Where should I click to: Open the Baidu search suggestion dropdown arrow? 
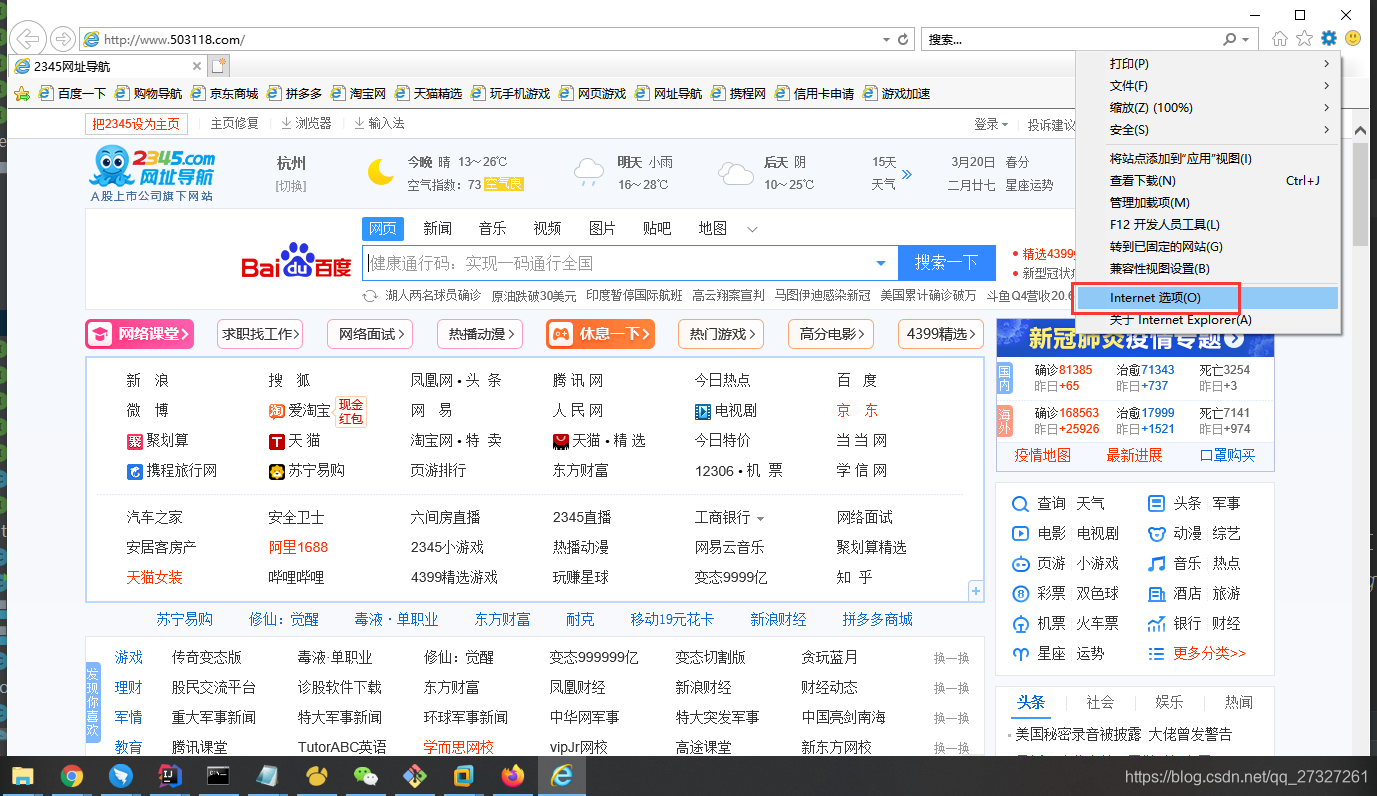click(881, 264)
